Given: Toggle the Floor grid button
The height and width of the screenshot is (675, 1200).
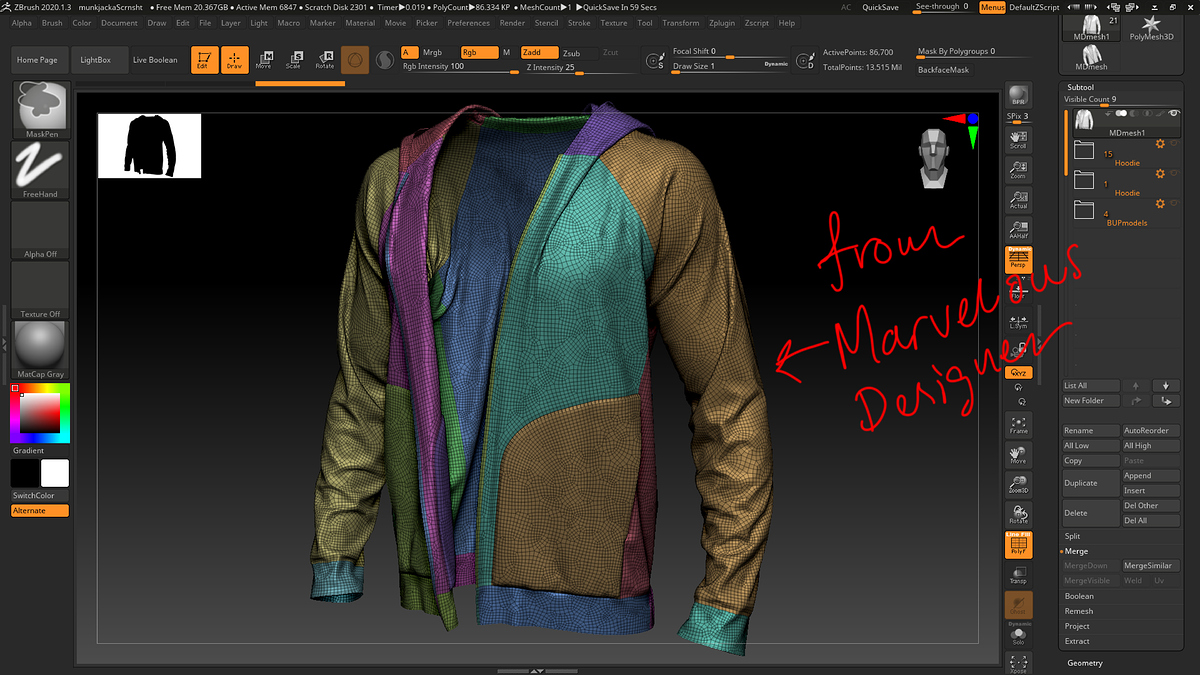Looking at the screenshot, I should click(x=1018, y=290).
